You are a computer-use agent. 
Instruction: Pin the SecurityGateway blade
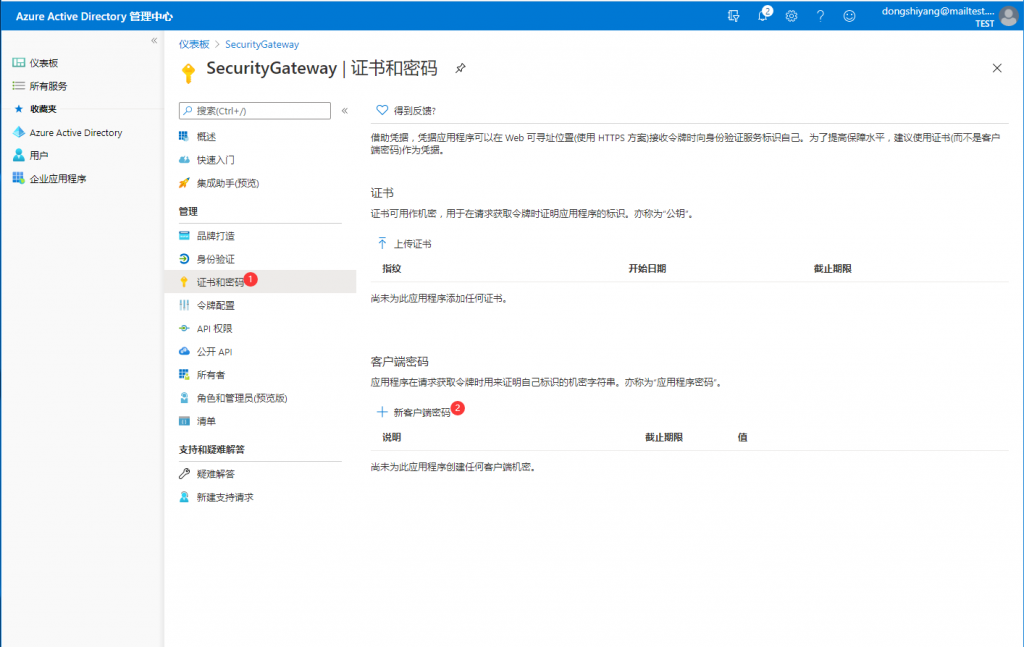460,68
